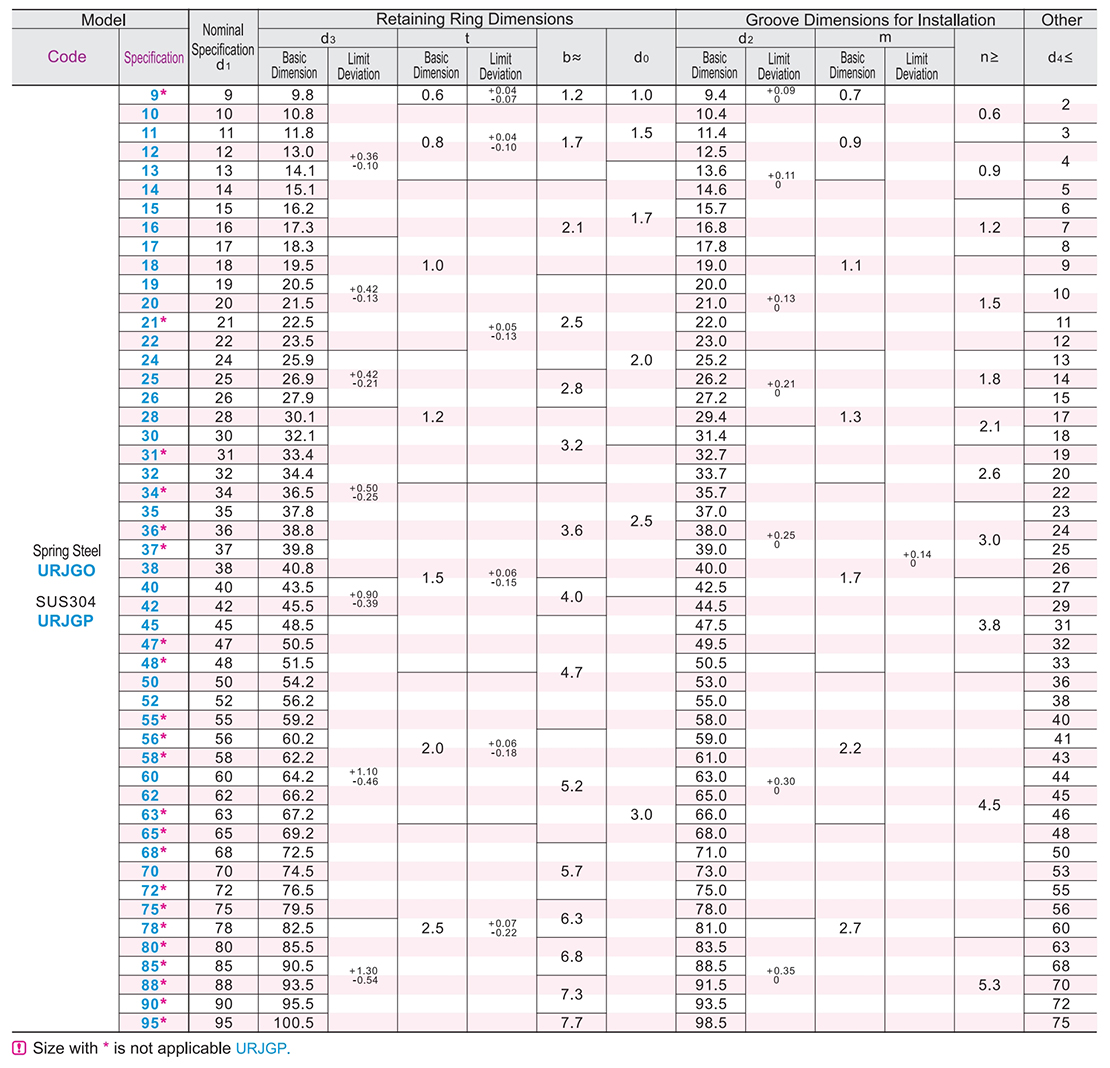Select the d2 value 98.5
The height and width of the screenshot is (1068, 1110).
click(x=711, y=1023)
